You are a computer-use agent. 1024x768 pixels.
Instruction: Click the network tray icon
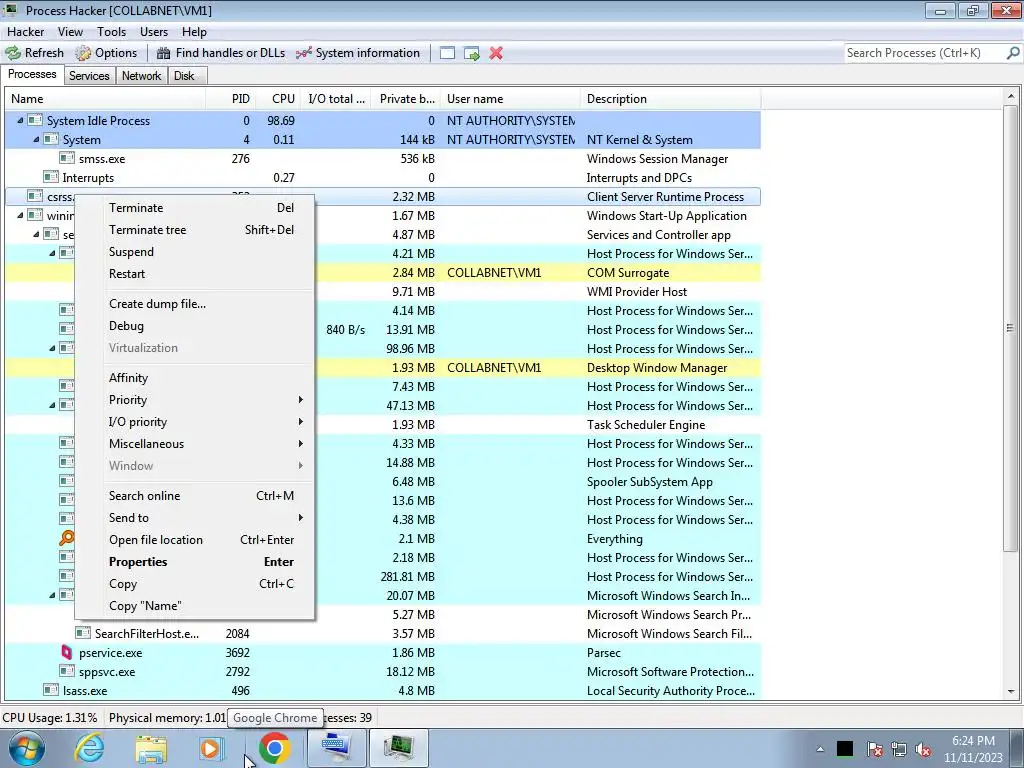(x=899, y=749)
